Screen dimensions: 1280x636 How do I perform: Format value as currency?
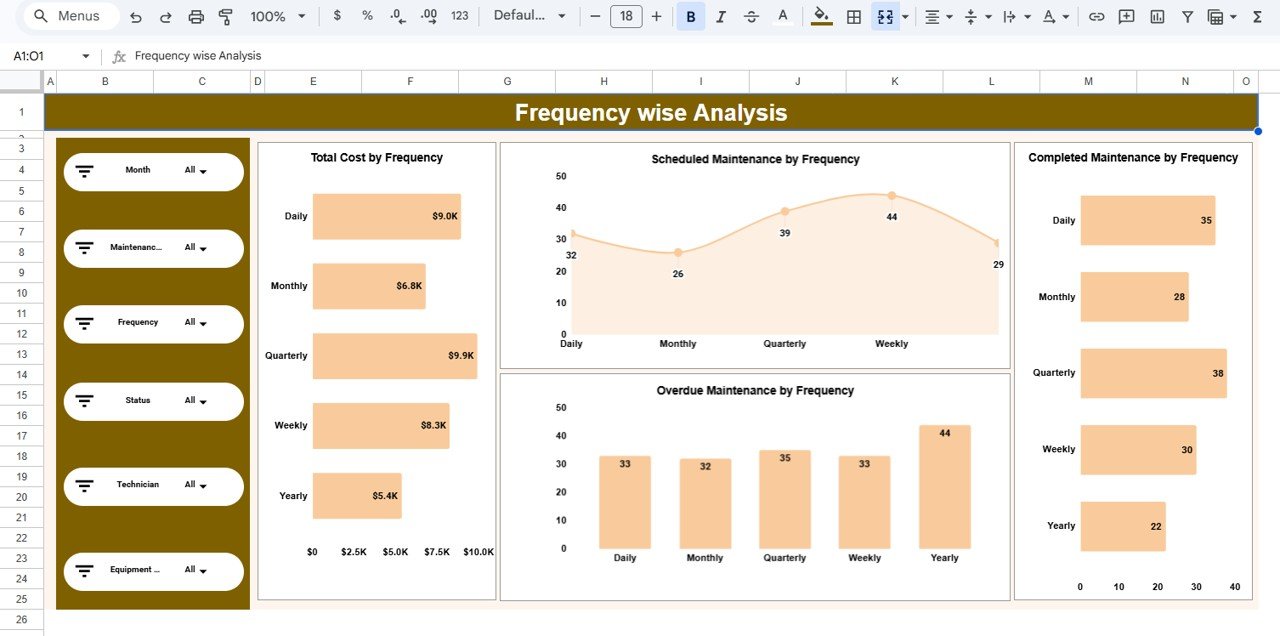[x=336, y=16]
